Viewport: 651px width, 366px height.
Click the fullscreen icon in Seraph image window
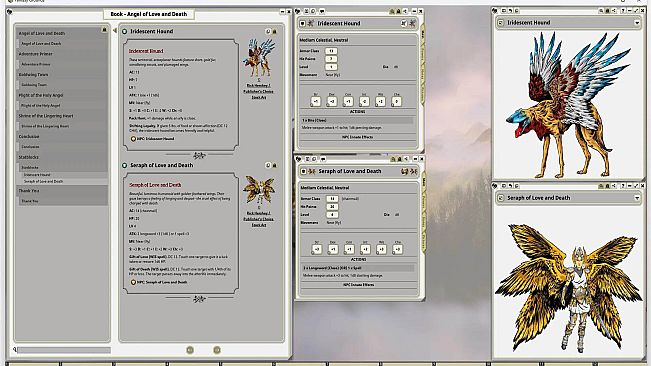[636, 186]
